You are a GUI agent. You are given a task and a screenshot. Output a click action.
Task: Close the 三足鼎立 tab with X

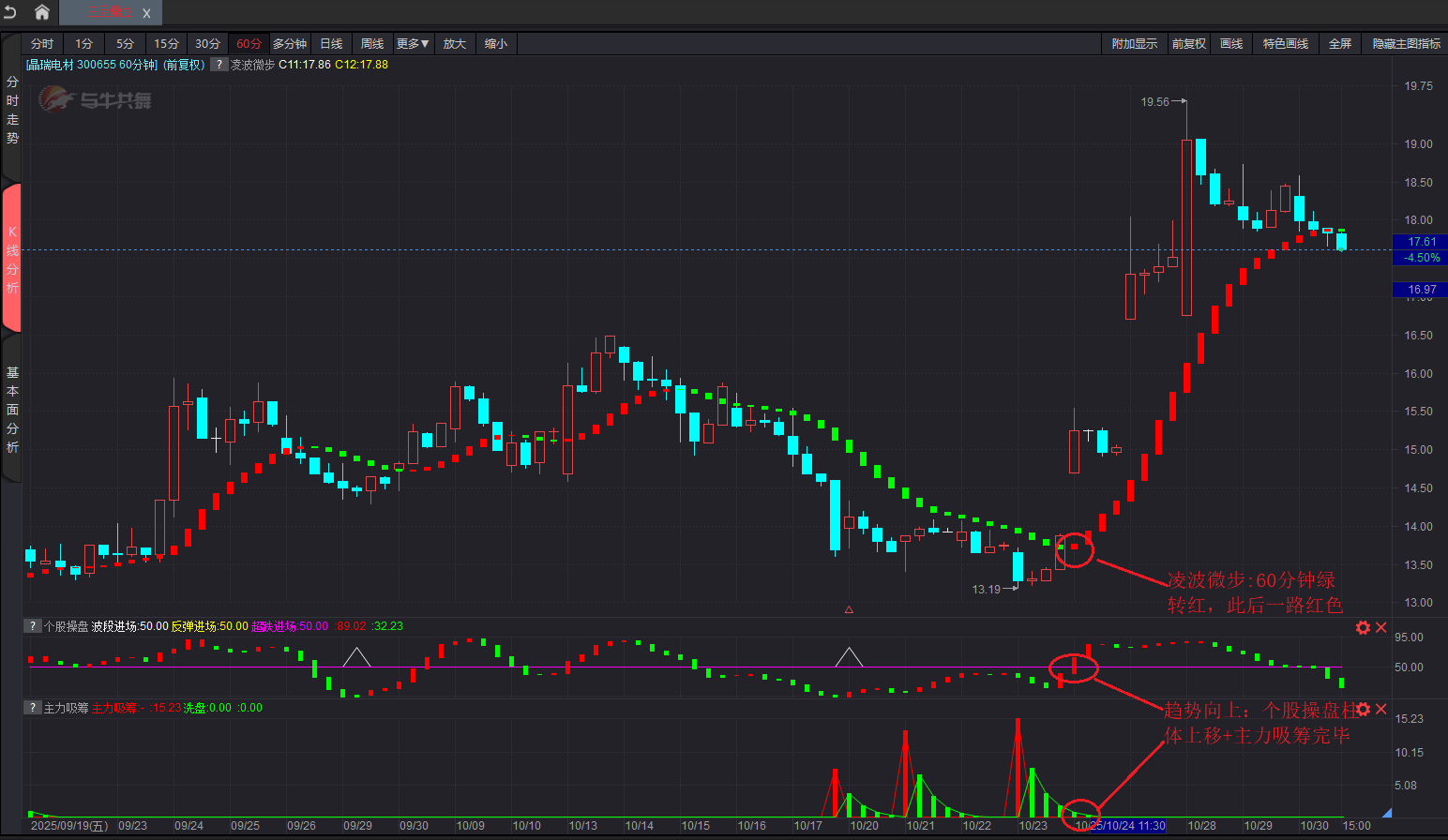146,13
